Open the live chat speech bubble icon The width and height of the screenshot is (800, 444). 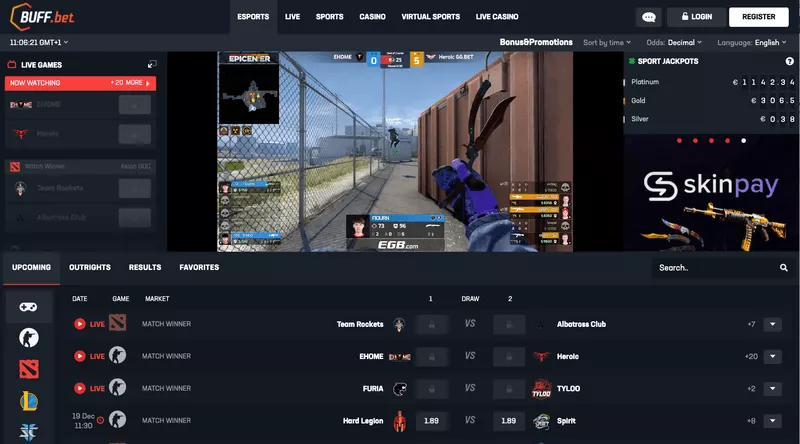(x=649, y=17)
